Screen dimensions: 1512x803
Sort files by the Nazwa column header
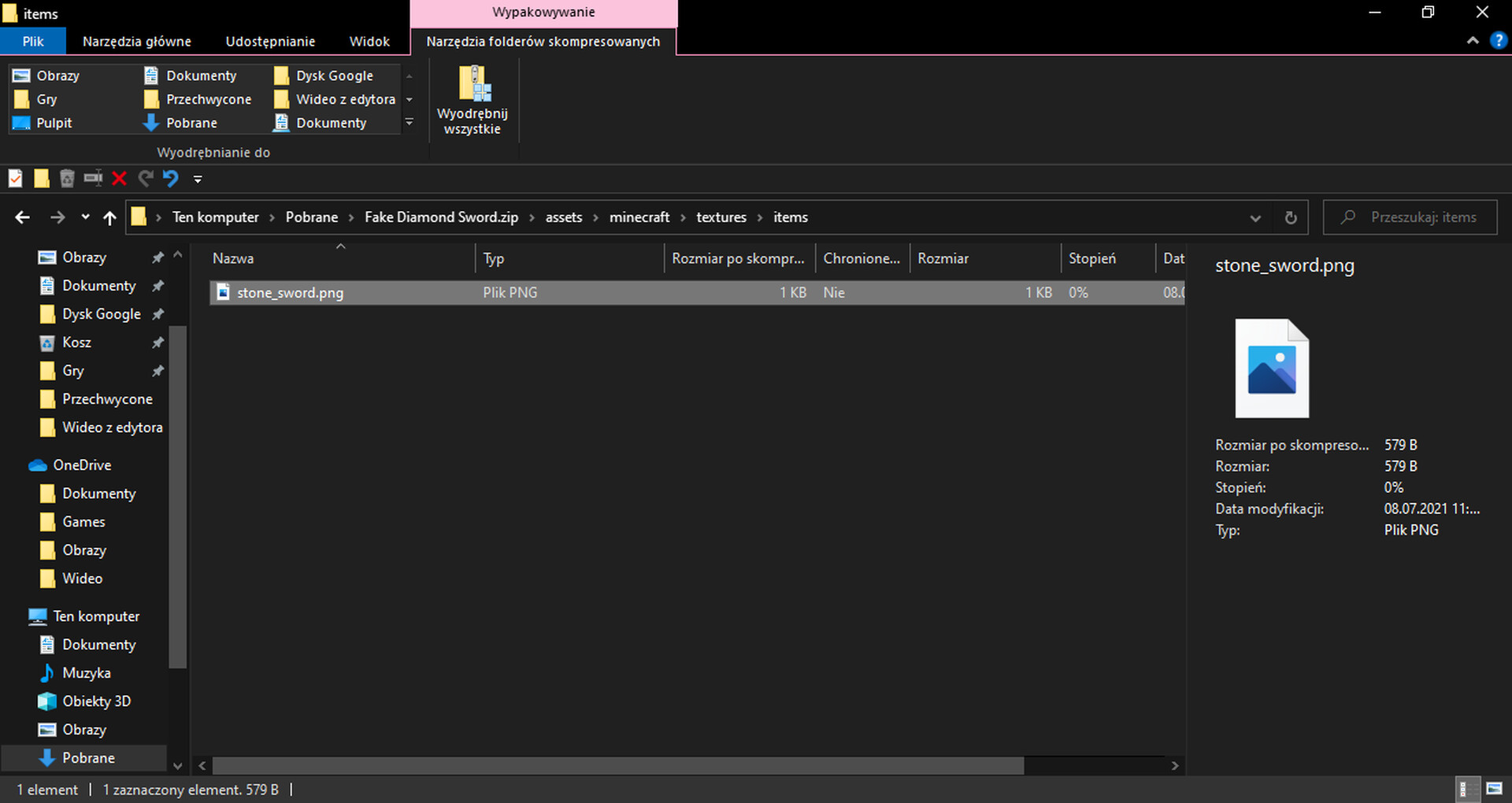234,258
